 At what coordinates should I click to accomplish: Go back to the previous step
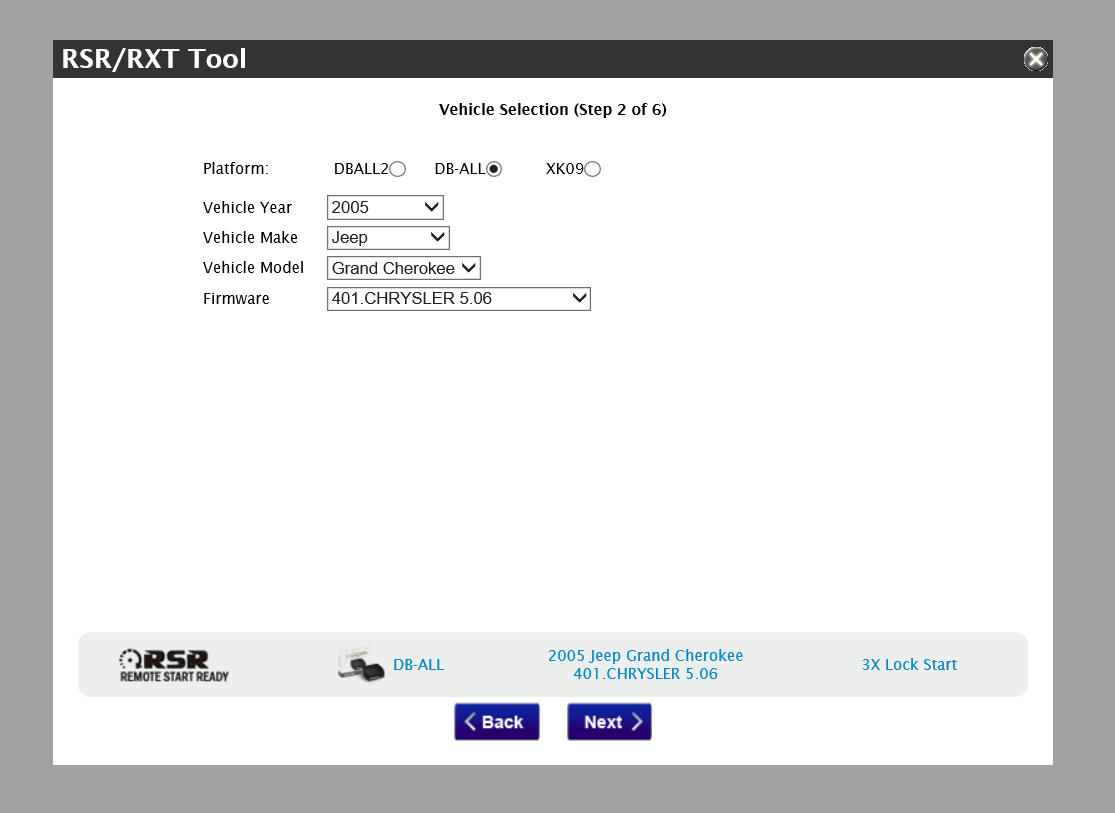[x=496, y=722]
